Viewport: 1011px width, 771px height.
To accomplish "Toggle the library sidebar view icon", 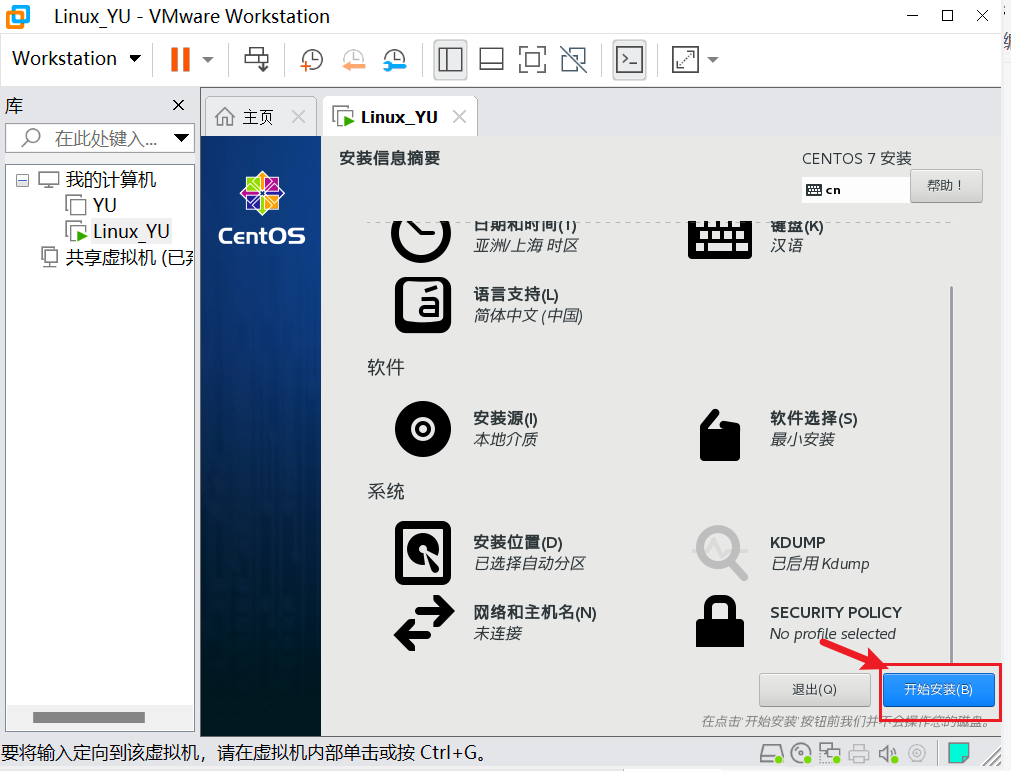I will 450,59.
